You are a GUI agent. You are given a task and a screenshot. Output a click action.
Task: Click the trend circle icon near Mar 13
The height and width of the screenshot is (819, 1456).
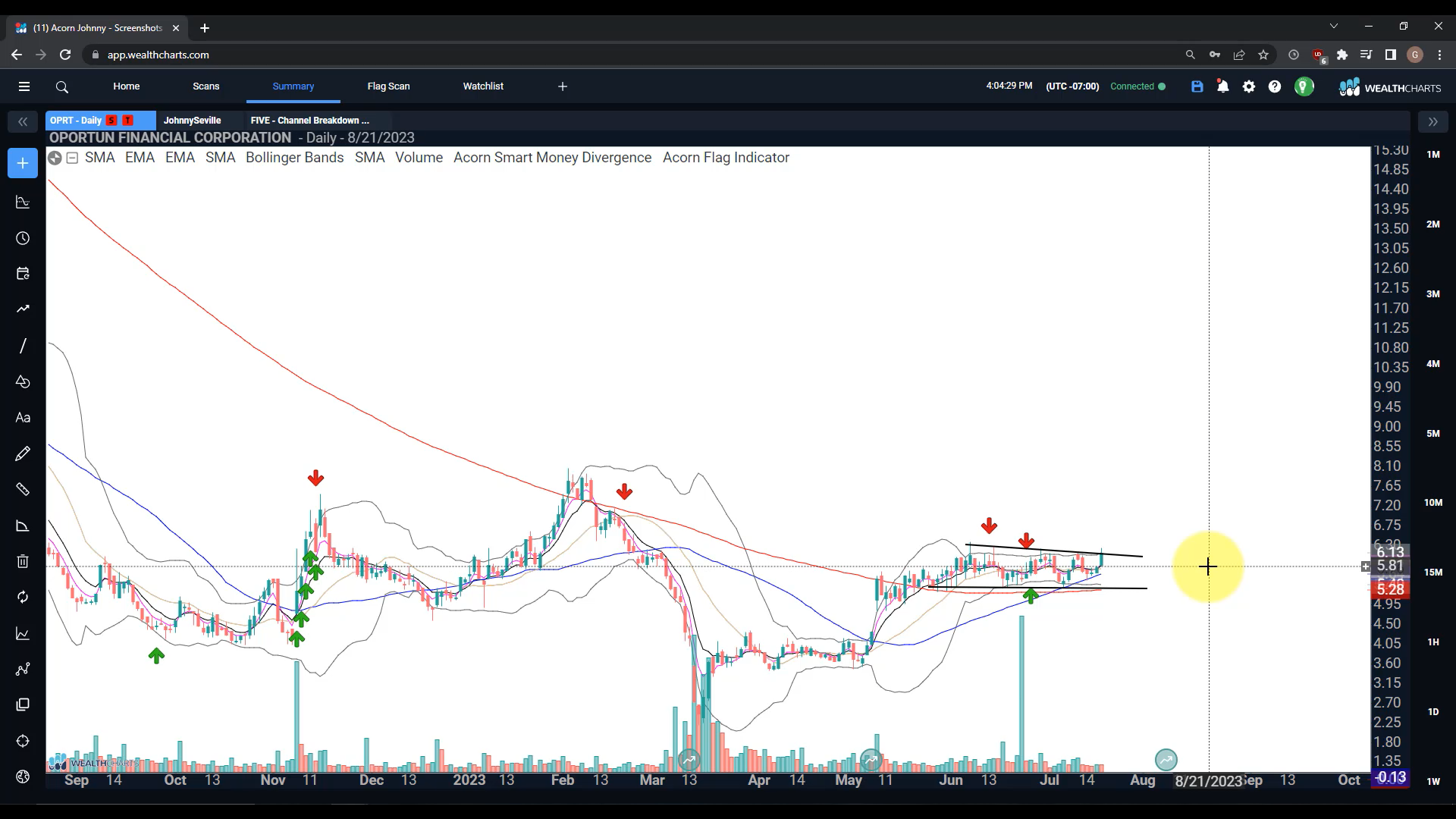[689, 759]
